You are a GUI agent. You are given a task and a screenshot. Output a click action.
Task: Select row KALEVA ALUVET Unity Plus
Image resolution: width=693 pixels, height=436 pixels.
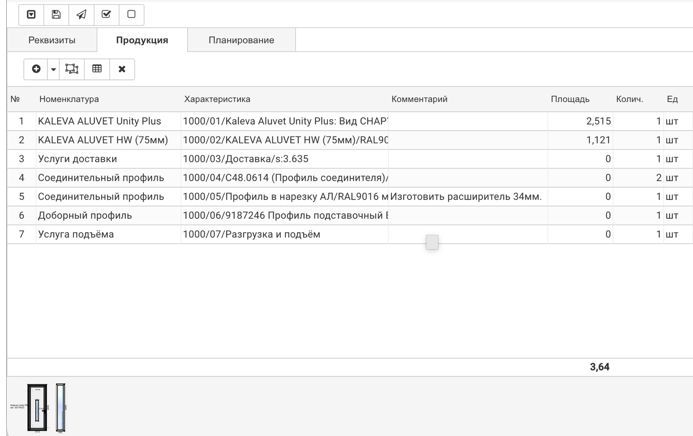pos(99,121)
